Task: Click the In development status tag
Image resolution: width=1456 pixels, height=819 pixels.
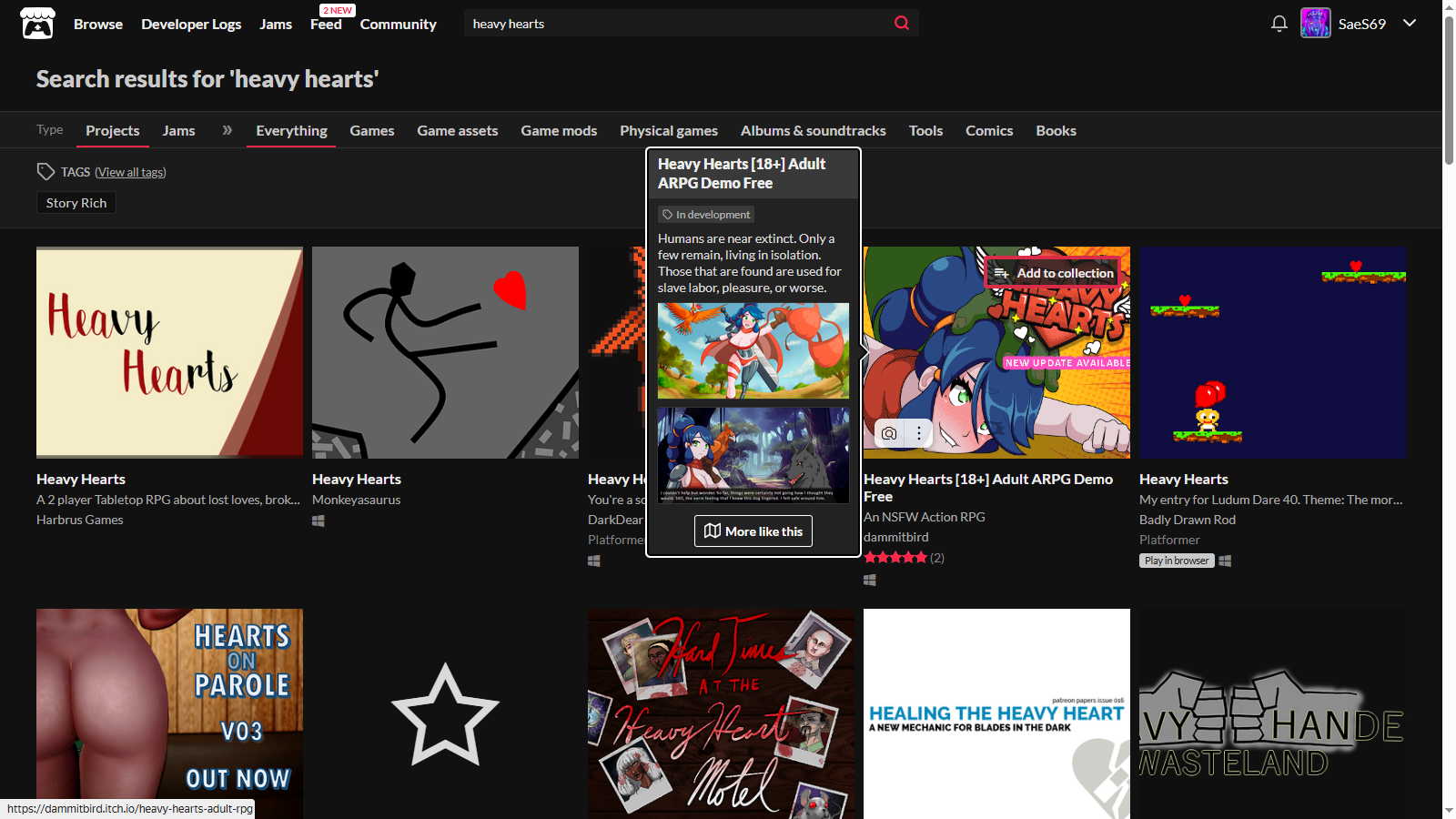Action: click(706, 215)
